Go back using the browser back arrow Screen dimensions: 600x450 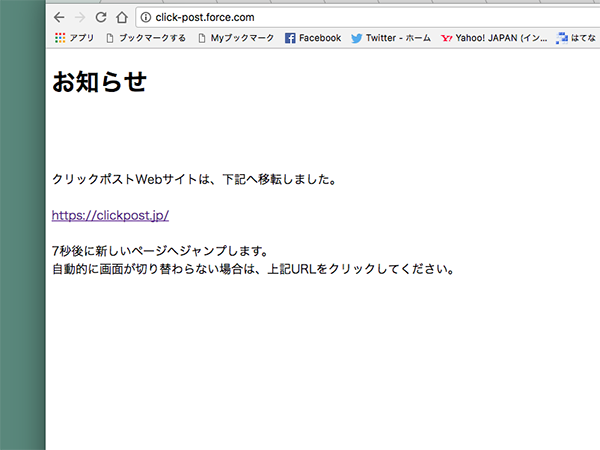(59, 17)
